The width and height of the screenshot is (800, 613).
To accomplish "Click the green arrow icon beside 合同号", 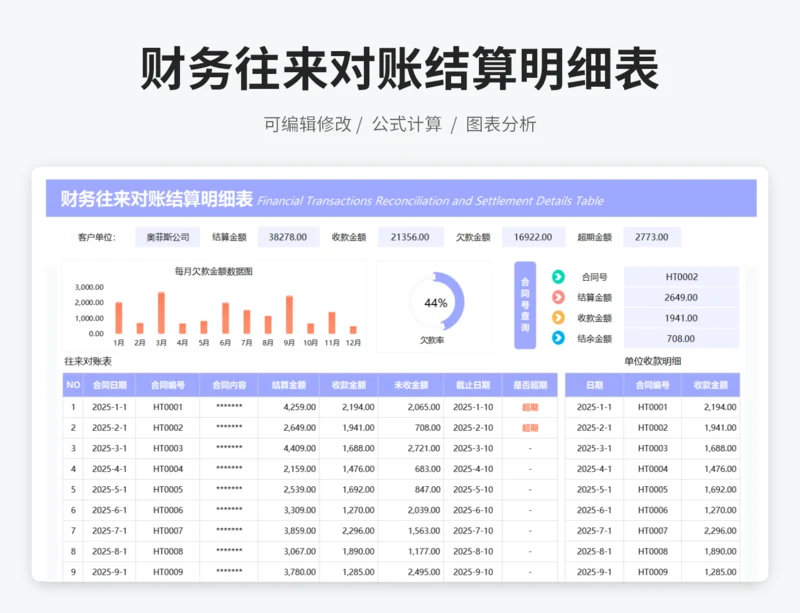I will (x=558, y=277).
